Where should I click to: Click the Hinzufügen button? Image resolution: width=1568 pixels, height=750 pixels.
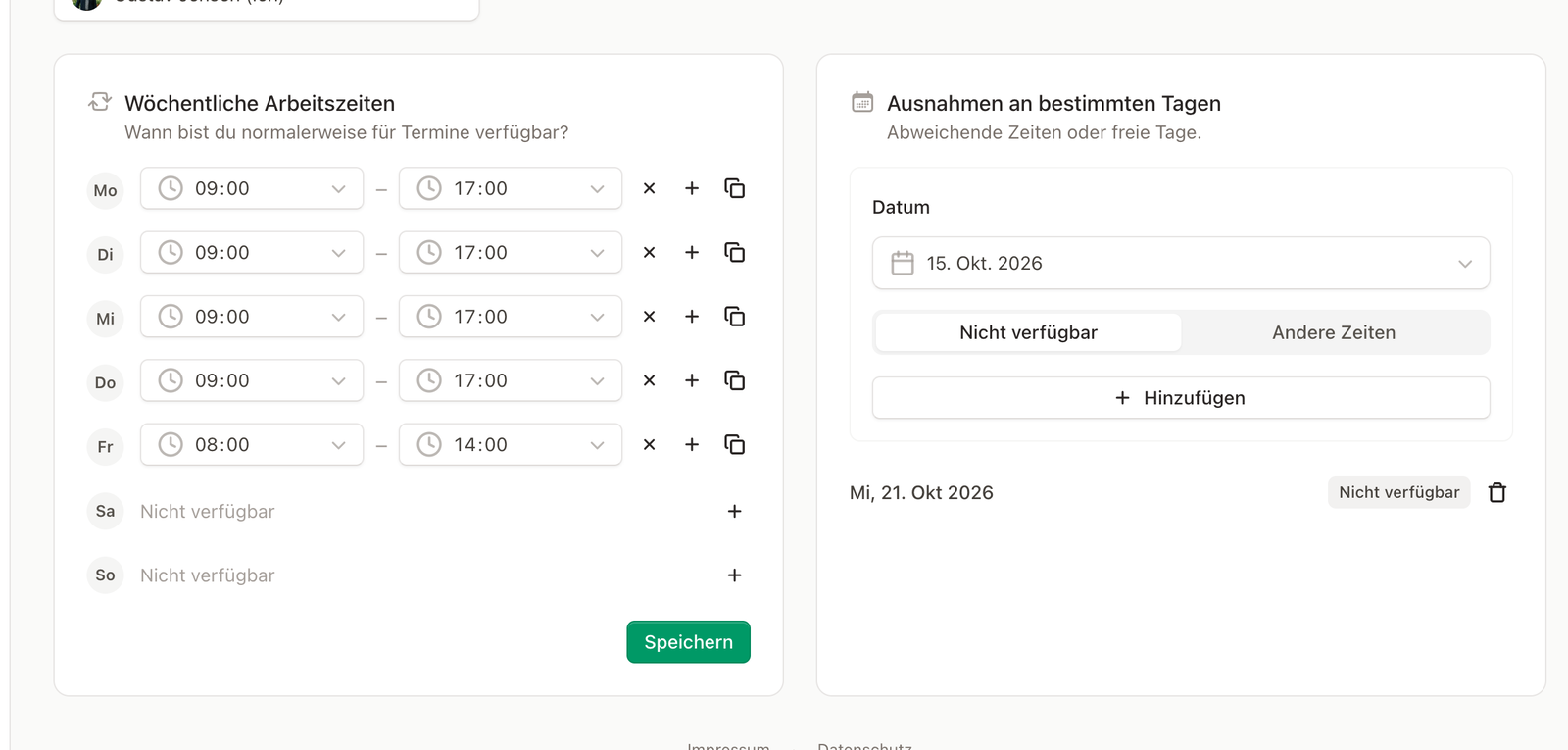pyautogui.click(x=1181, y=398)
